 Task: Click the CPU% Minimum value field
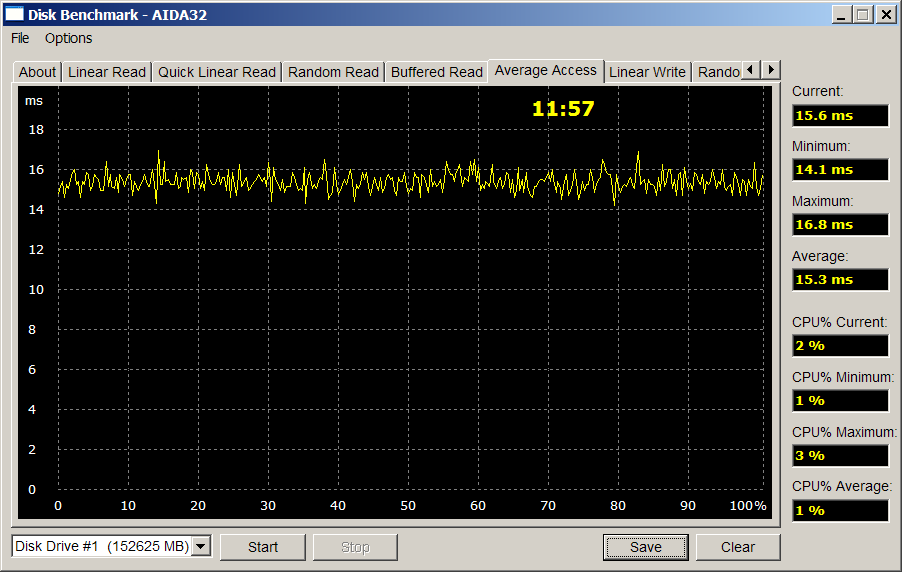click(840, 401)
